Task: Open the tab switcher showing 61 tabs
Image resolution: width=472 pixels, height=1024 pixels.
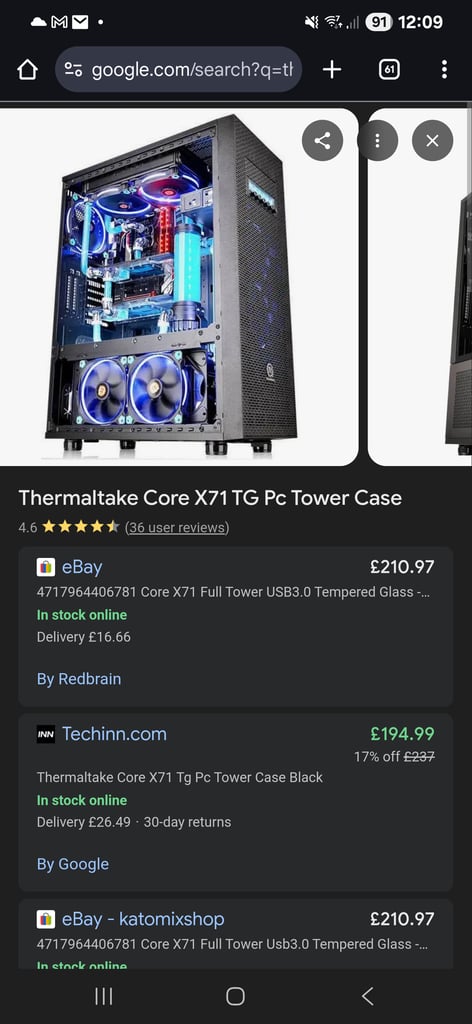Action: coord(389,69)
